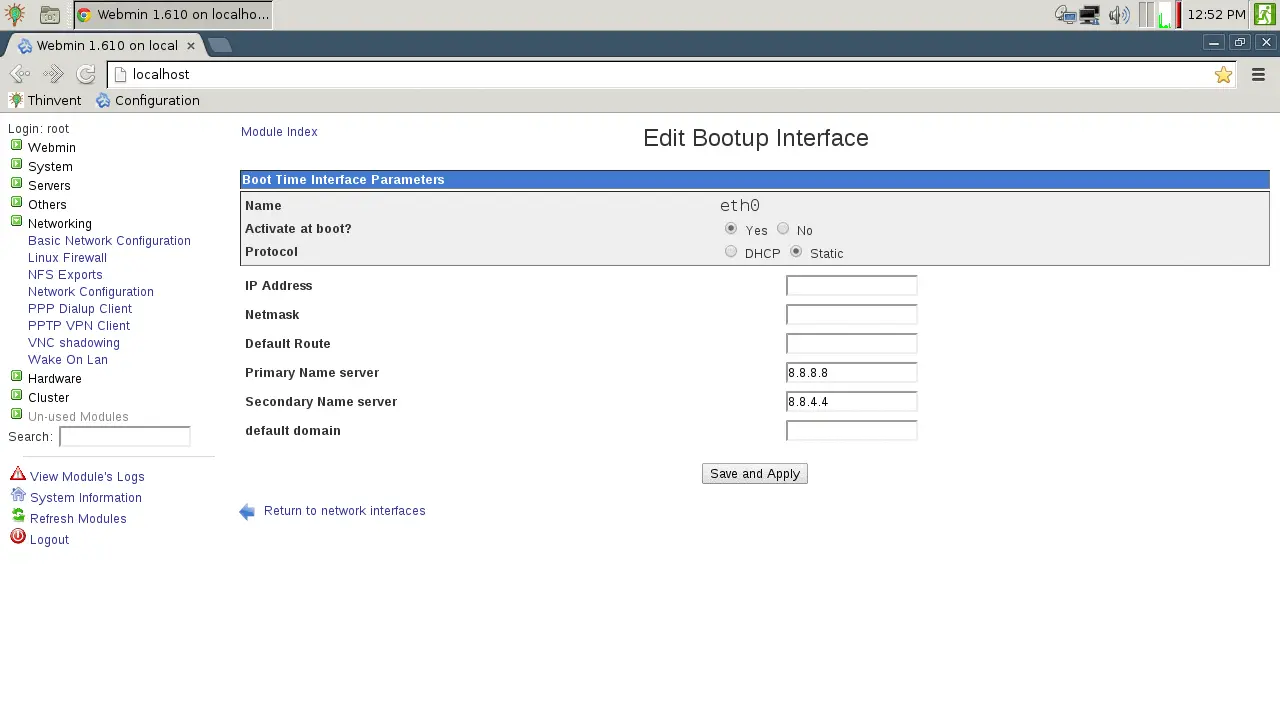
Task: Set Activate at boot to No
Action: [x=783, y=229]
